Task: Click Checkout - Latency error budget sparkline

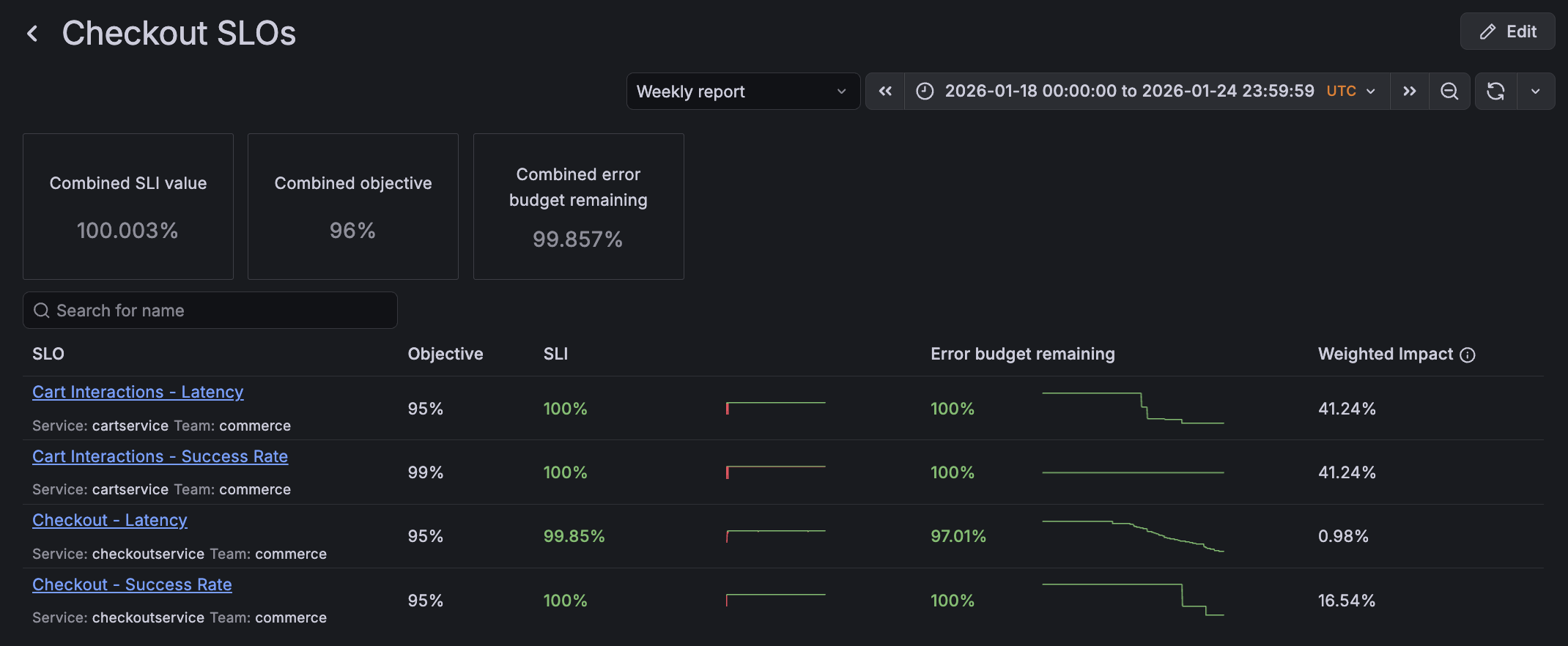Action: coord(1133,536)
